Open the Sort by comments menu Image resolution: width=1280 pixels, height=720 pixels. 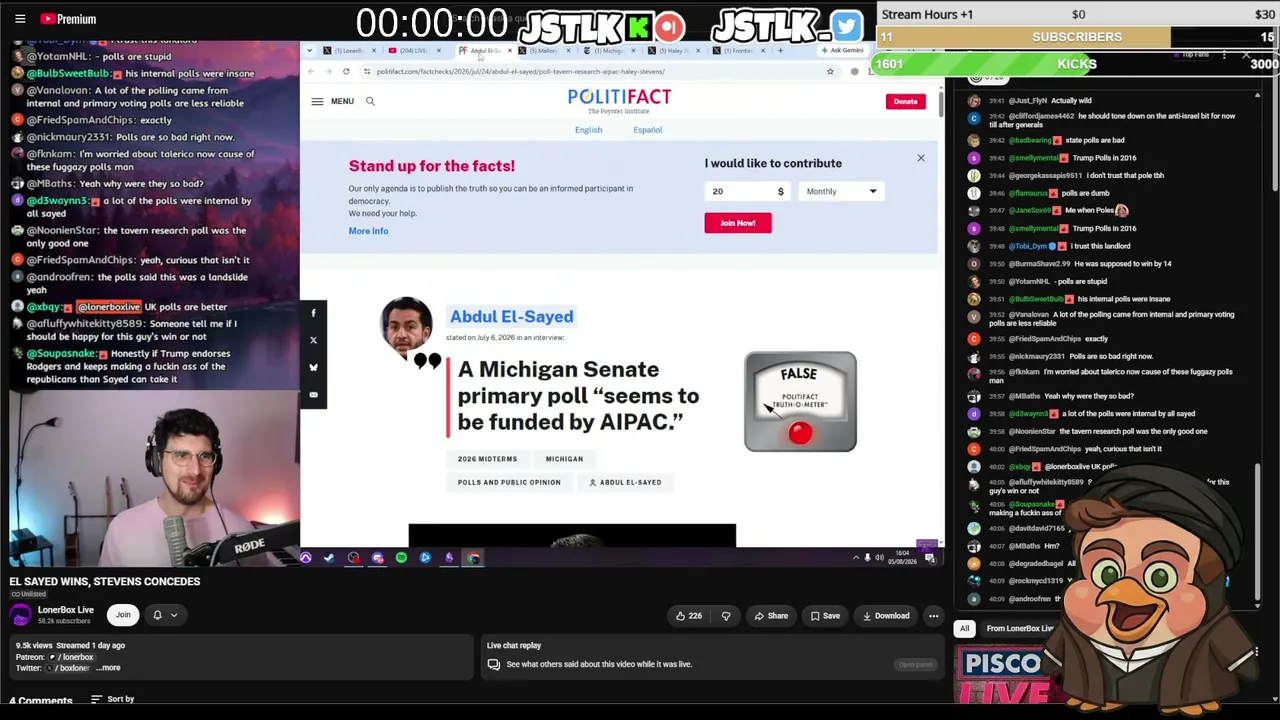(x=112, y=699)
